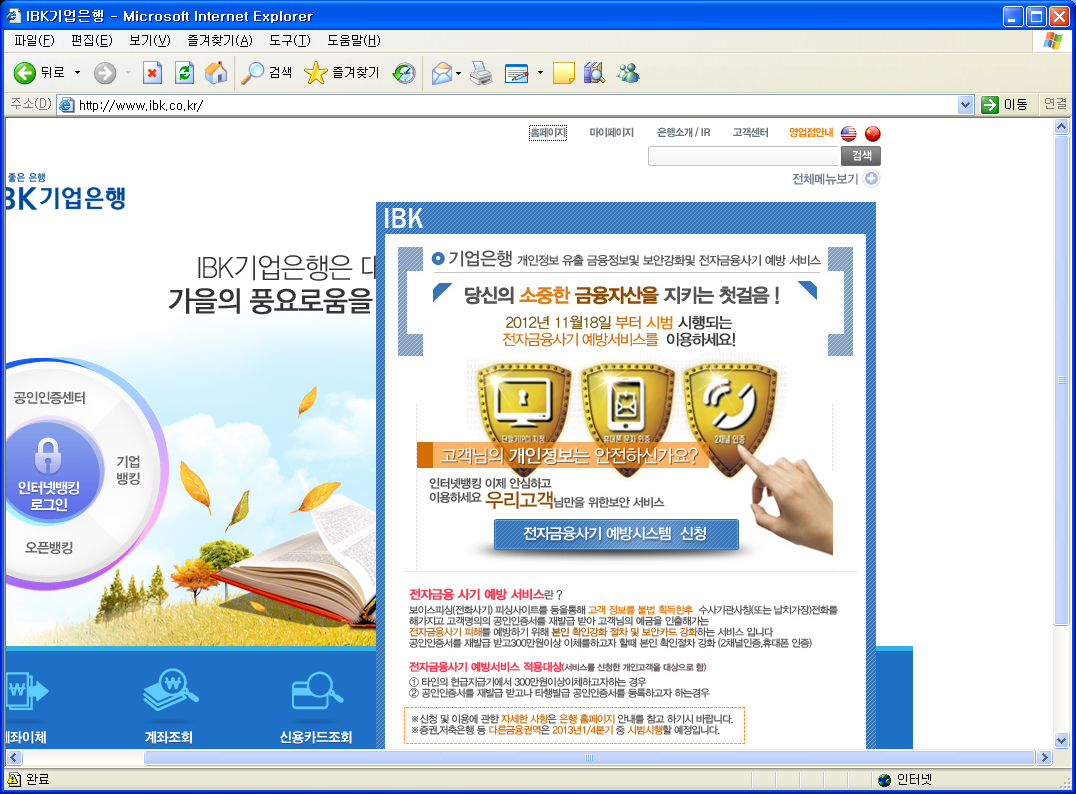
Task: Click the vertical scrollbar down arrow
Action: tap(1062, 740)
